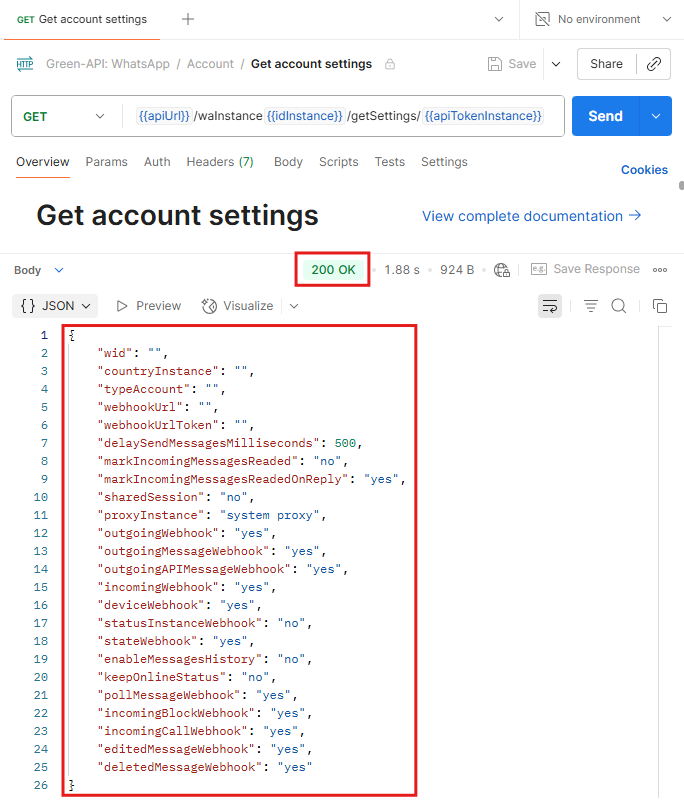Copy response body with the copy icon
Image resolution: width=684 pixels, height=803 pixels.
pos(660,306)
